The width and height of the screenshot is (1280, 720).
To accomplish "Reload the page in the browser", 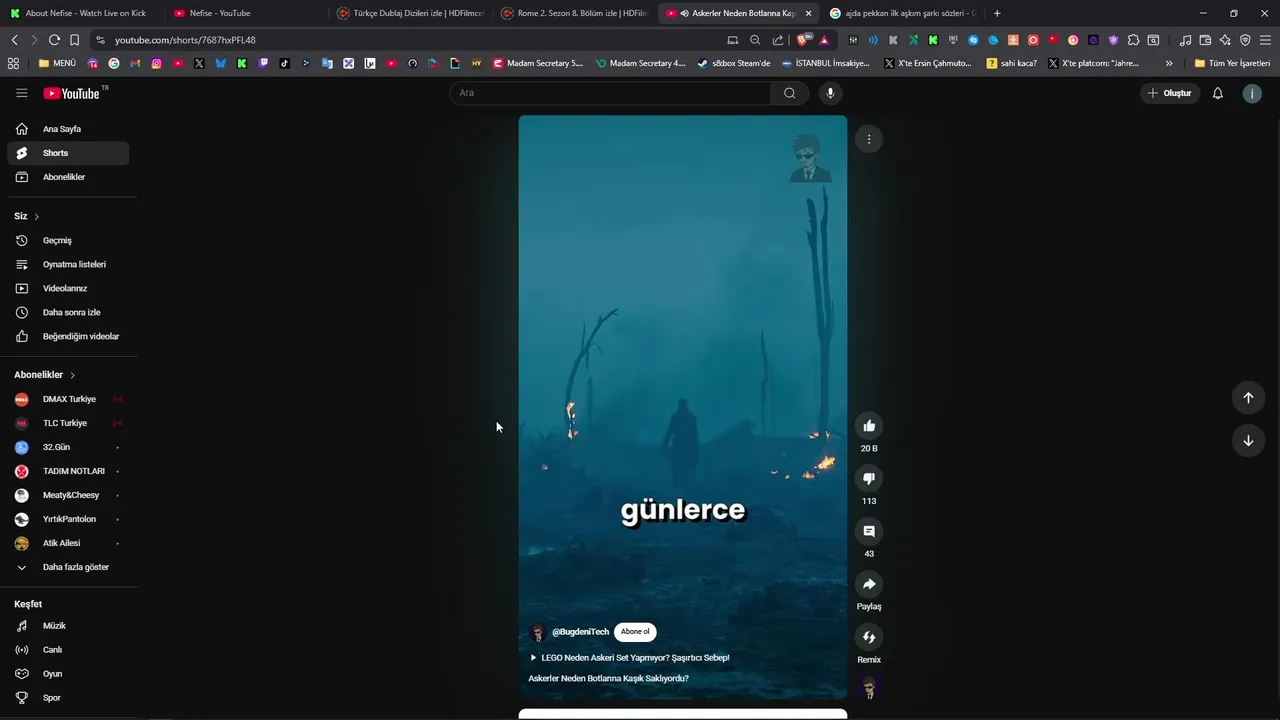I will click(x=54, y=40).
